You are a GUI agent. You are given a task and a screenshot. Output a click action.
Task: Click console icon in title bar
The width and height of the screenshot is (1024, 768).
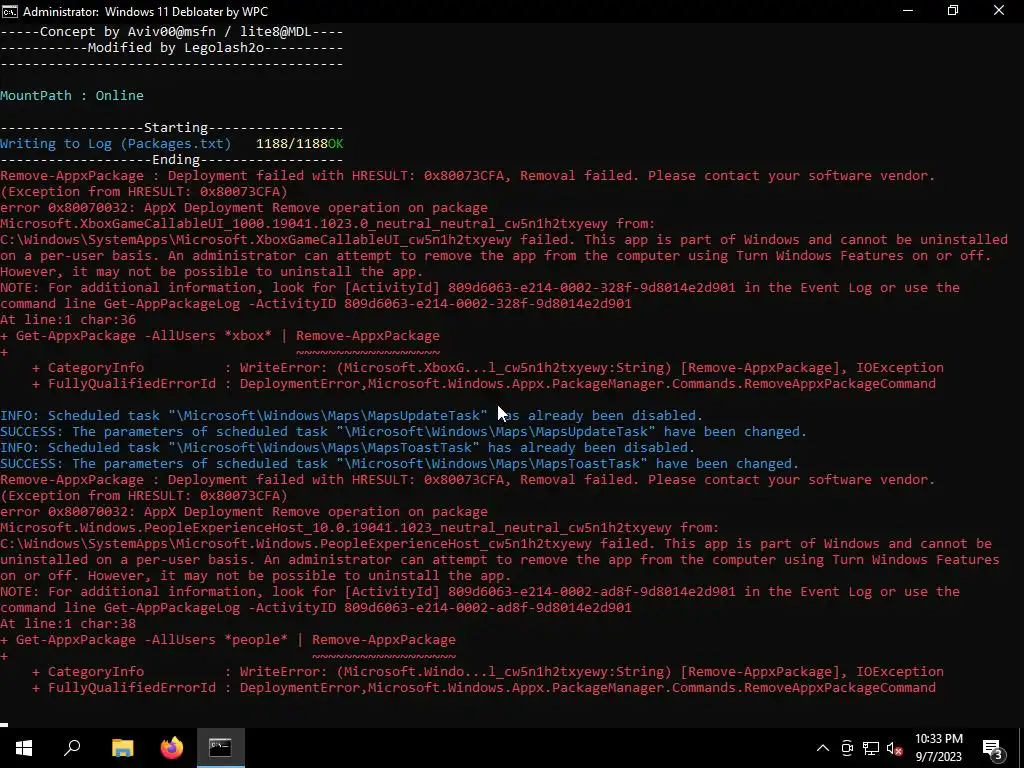(x=10, y=11)
